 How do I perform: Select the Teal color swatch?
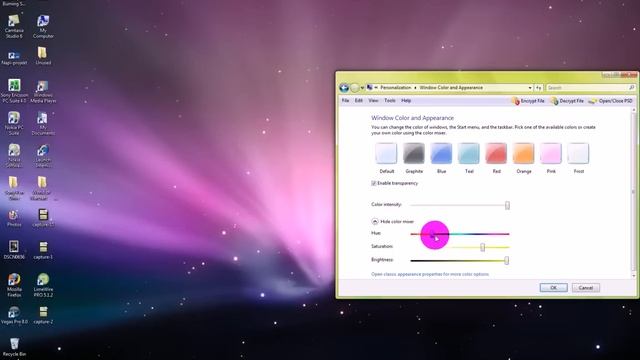click(469, 153)
